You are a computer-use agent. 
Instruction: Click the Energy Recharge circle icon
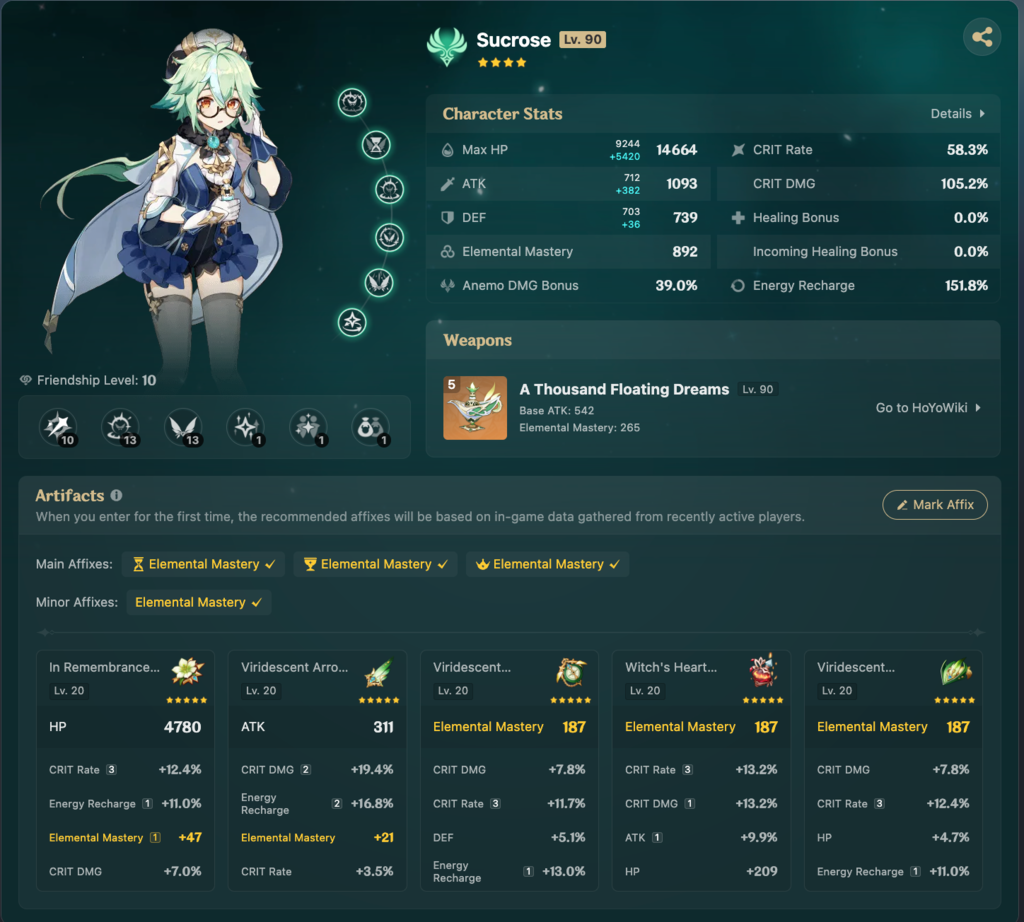(x=738, y=286)
